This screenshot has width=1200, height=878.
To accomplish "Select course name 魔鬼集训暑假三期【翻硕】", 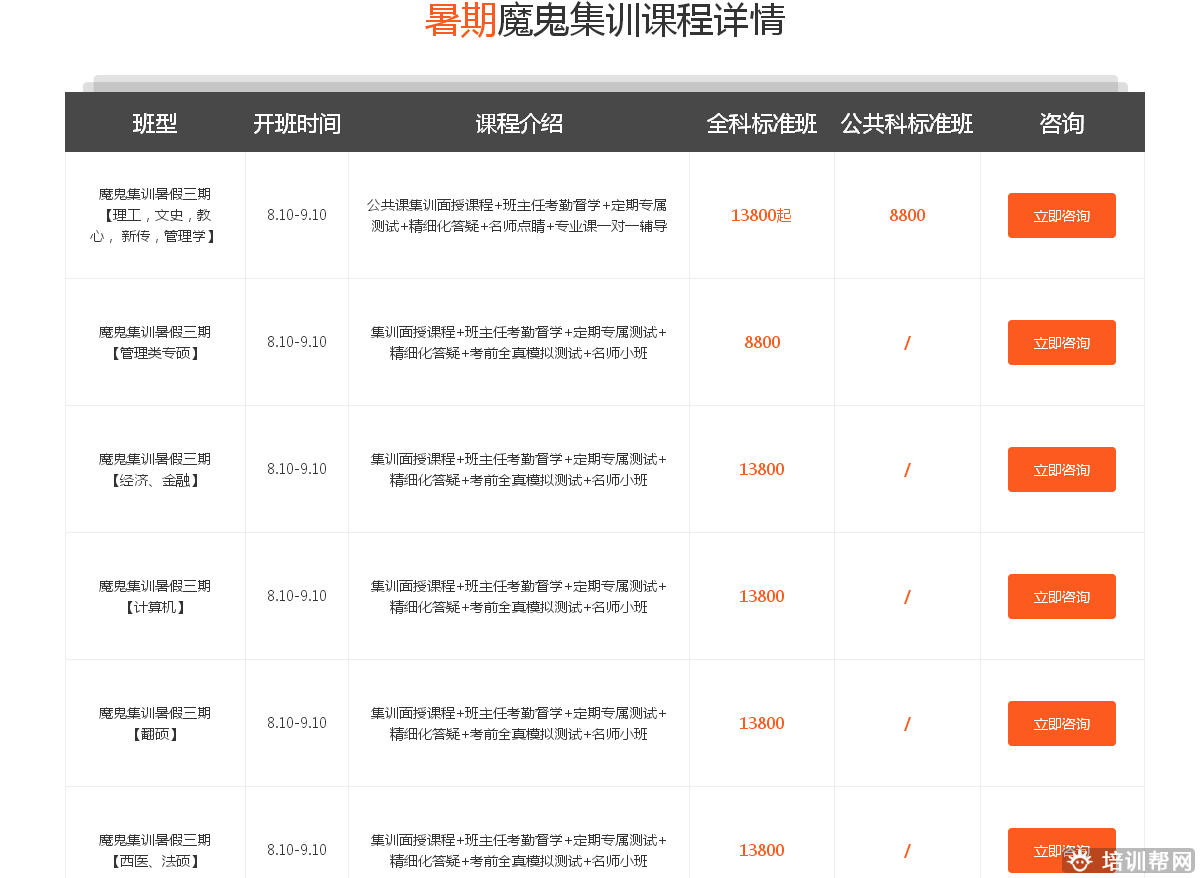I will [155, 723].
